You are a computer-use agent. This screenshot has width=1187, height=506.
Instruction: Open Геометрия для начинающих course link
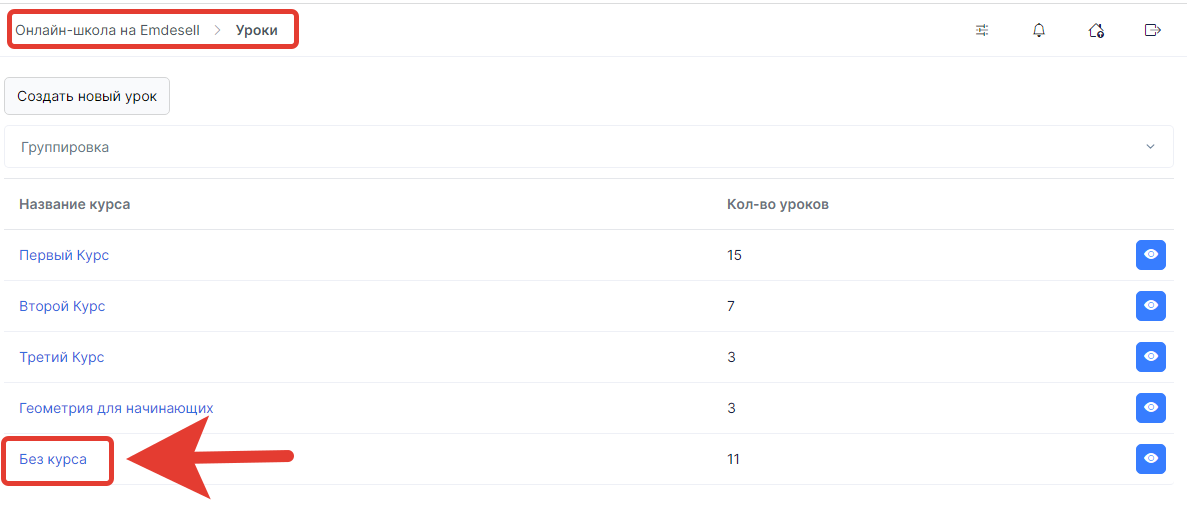point(116,408)
